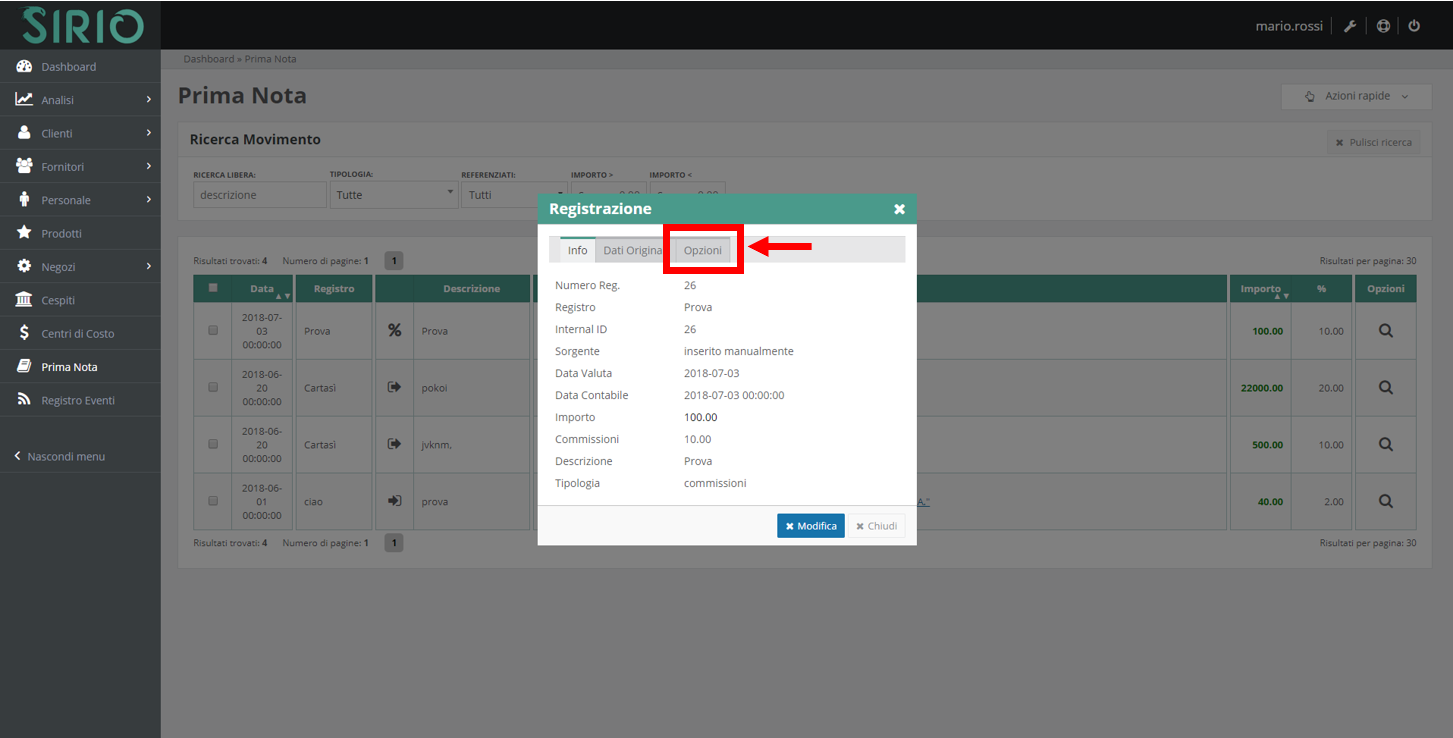Go to Centri di Costo
1453x738 pixels.
tap(77, 333)
